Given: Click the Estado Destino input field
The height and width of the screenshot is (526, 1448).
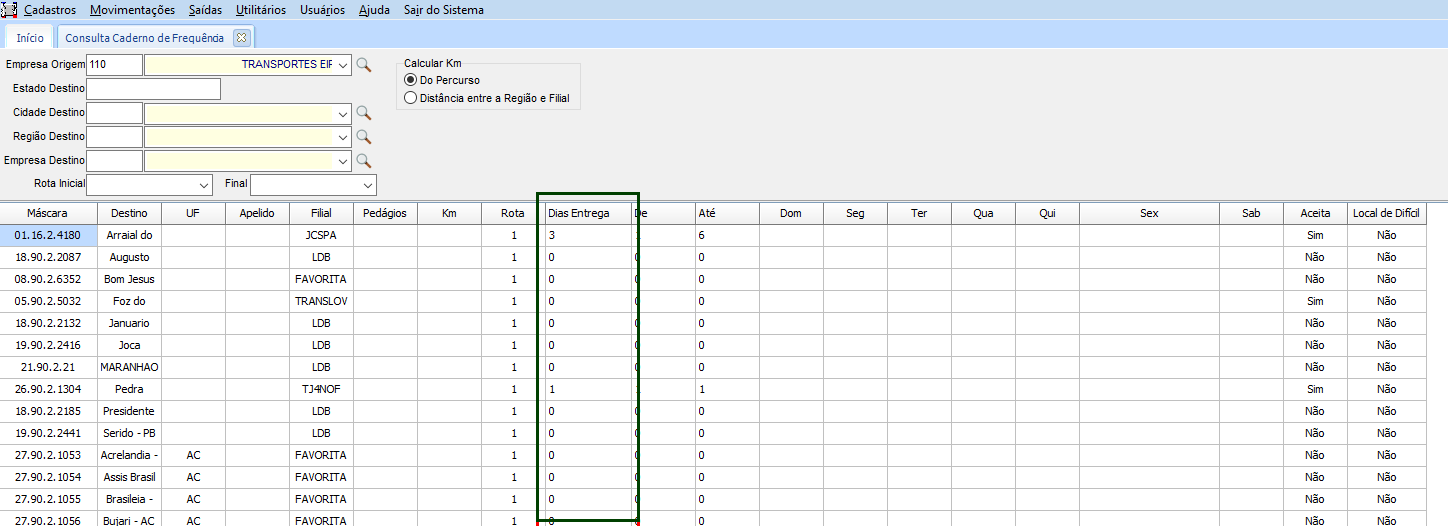Looking at the screenshot, I should (x=153, y=89).
